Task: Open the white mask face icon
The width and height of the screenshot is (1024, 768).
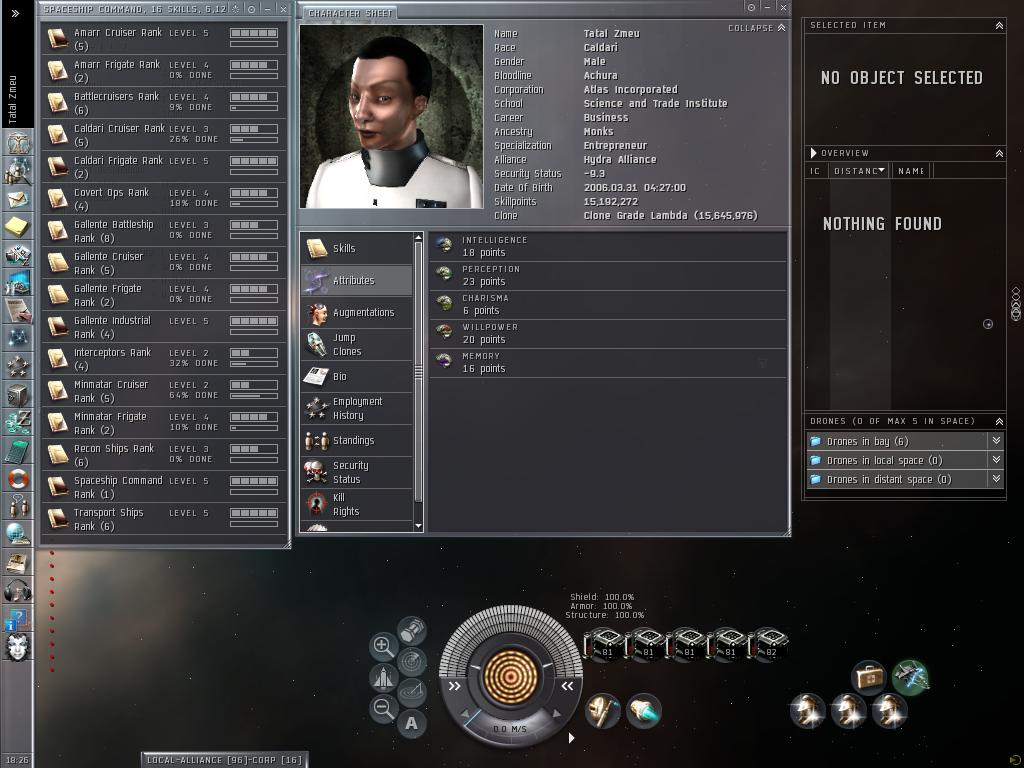Action: pyautogui.click(x=18, y=647)
